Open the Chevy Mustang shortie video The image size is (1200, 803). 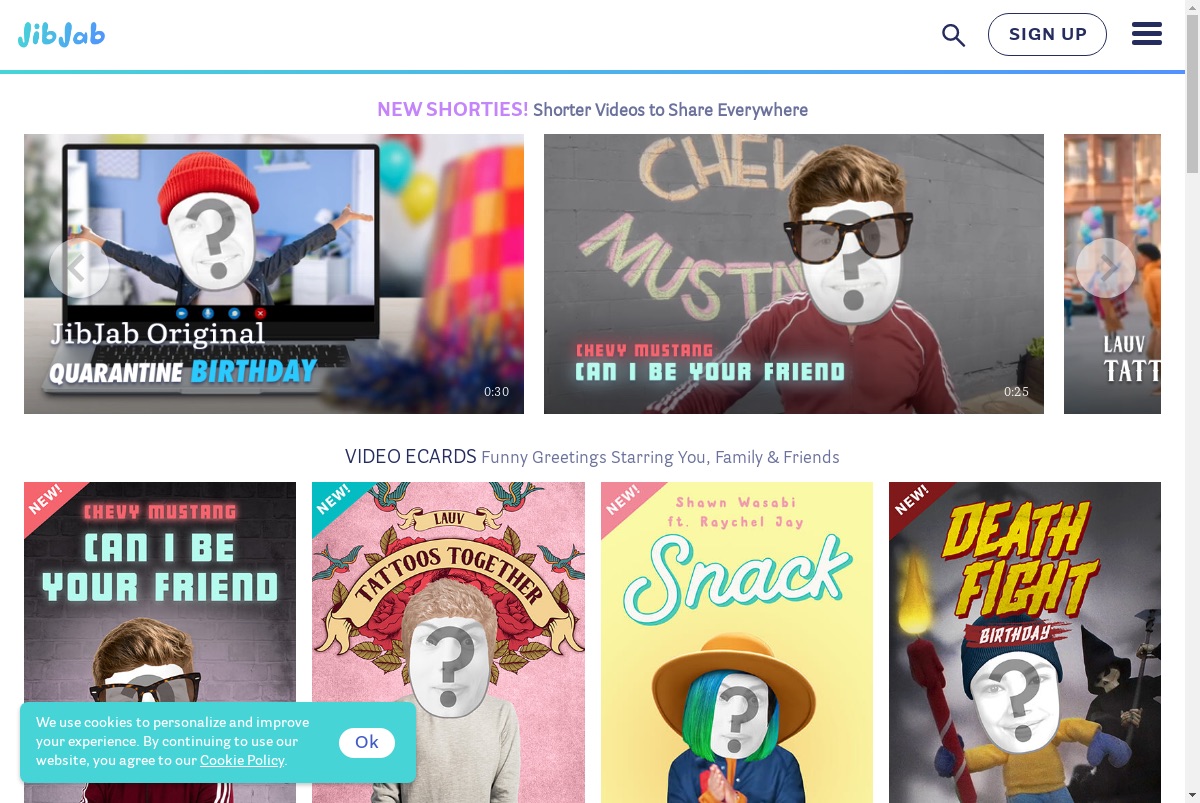[794, 274]
